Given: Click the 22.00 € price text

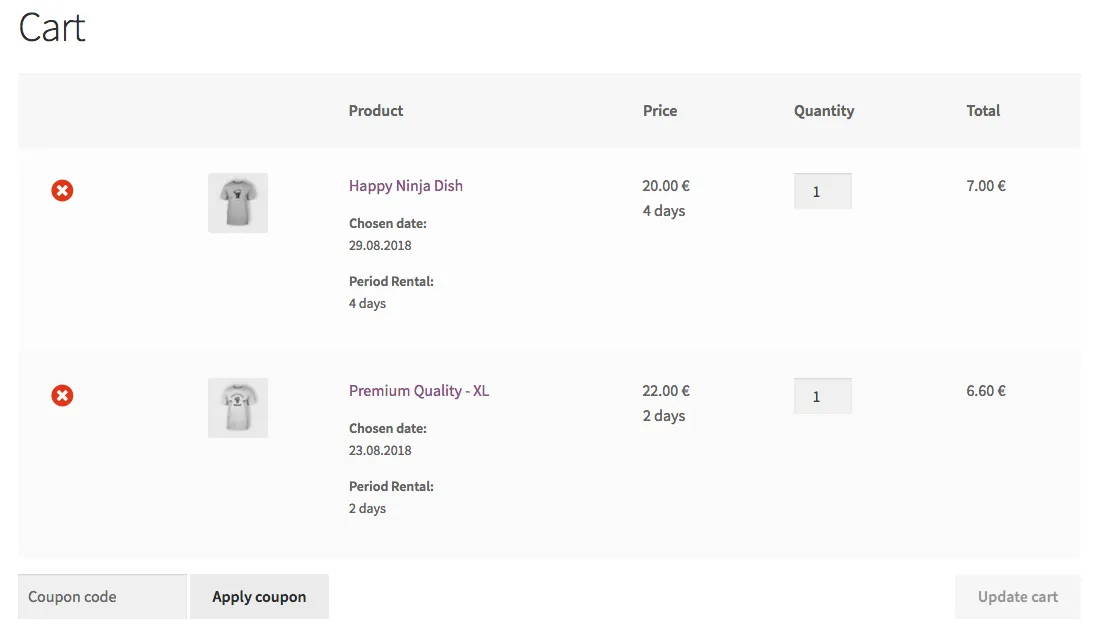Looking at the screenshot, I should (666, 391).
